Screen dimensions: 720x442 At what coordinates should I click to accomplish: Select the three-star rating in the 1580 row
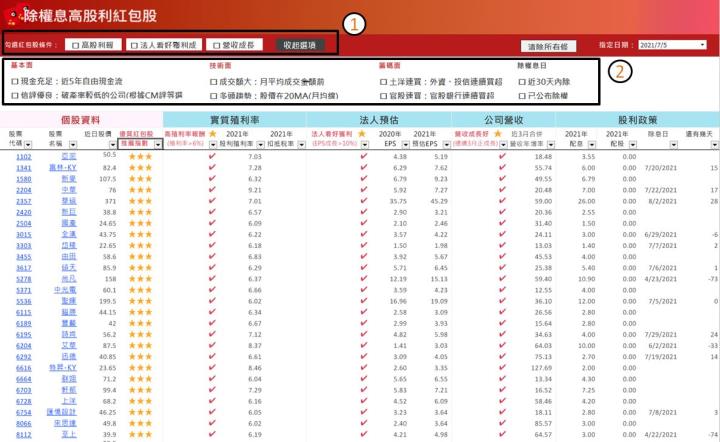(x=140, y=179)
